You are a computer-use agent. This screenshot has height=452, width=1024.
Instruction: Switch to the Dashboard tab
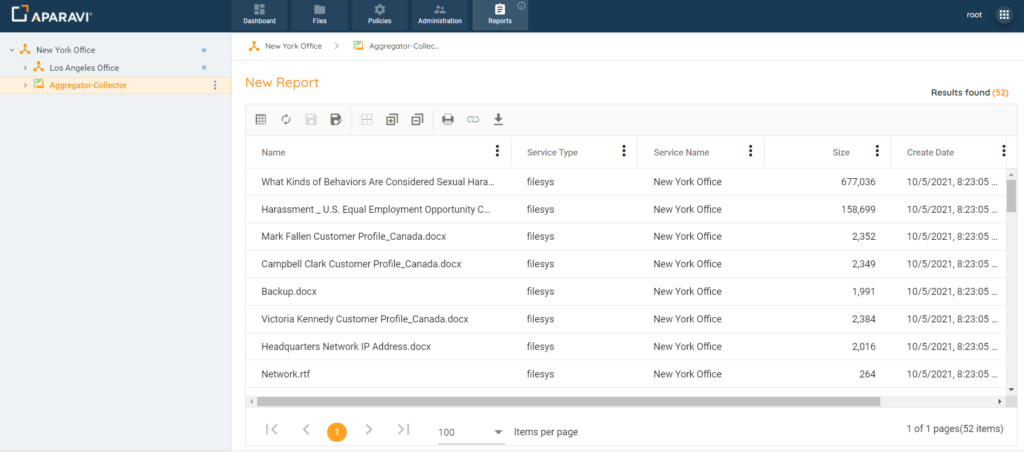click(259, 15)
